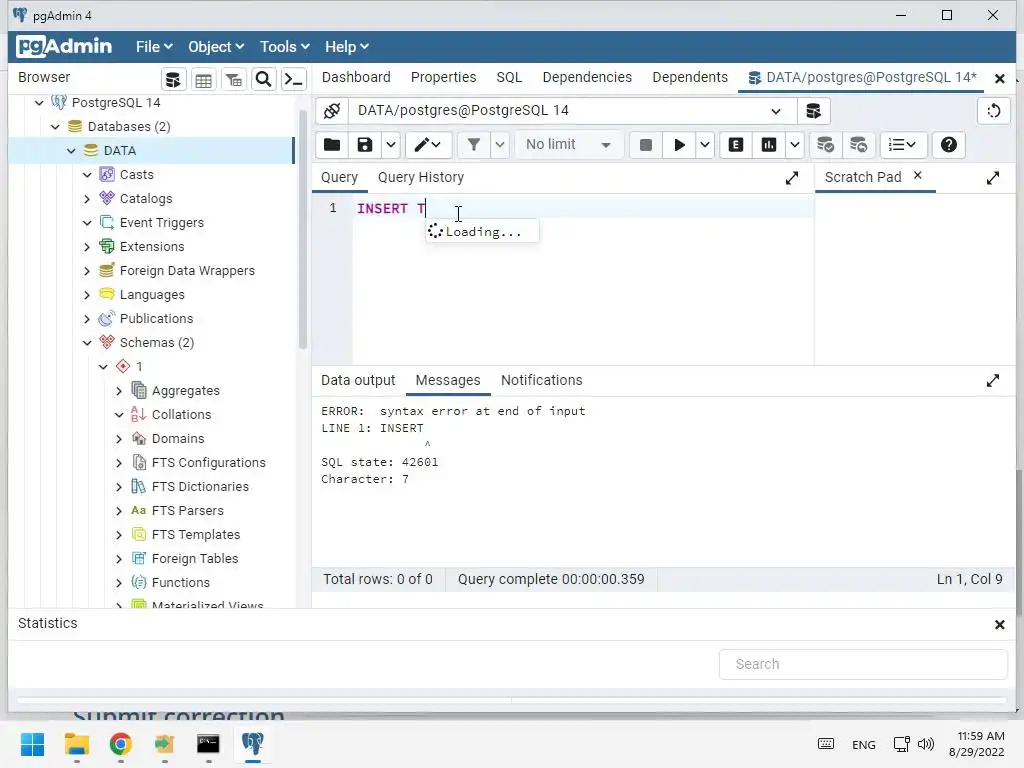Image resolution: width=1024 pixels, height=768 pixels.
Task: Close the query tool tab
Action: [999, 78]
